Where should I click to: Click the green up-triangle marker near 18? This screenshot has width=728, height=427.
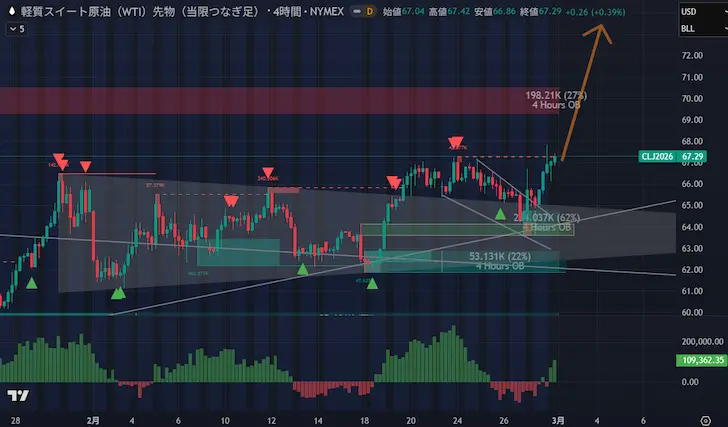coord(372,284)
